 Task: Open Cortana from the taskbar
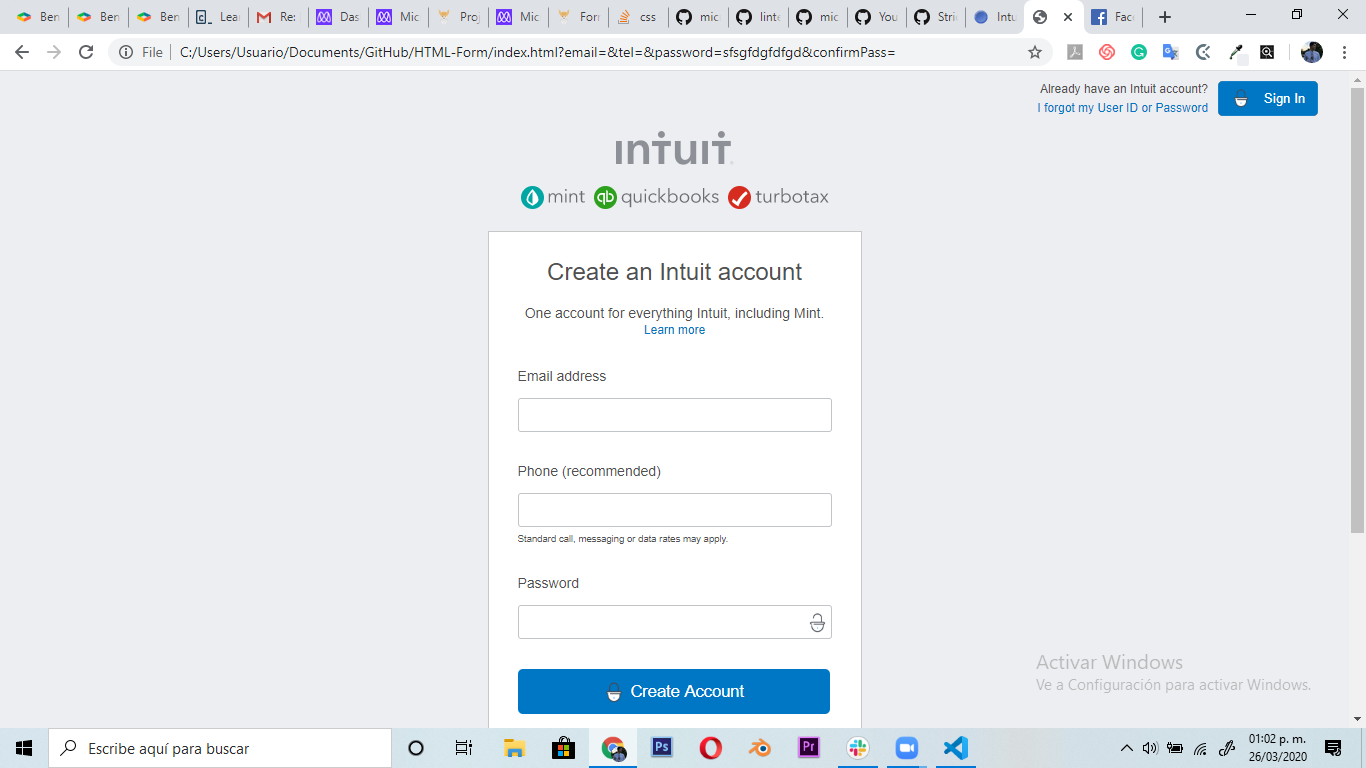coord(416,748)
